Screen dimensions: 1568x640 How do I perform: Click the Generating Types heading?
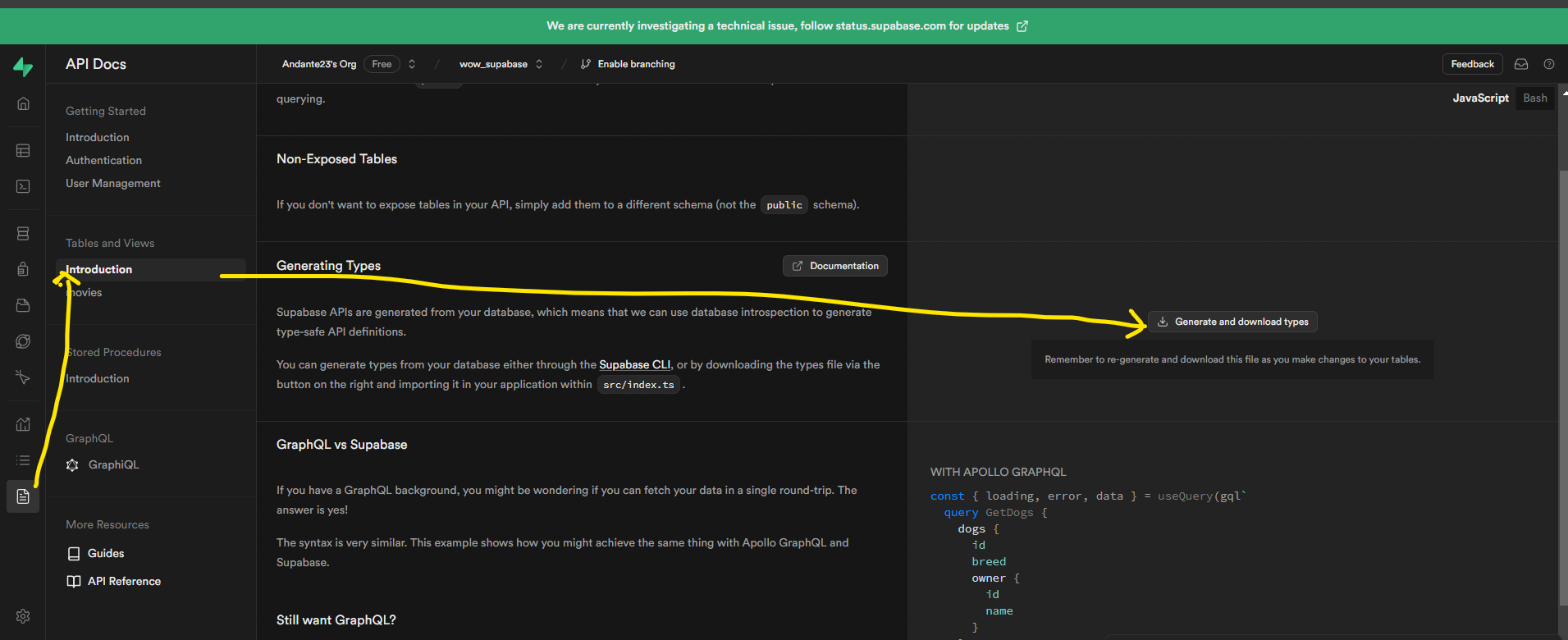point(328,266)
